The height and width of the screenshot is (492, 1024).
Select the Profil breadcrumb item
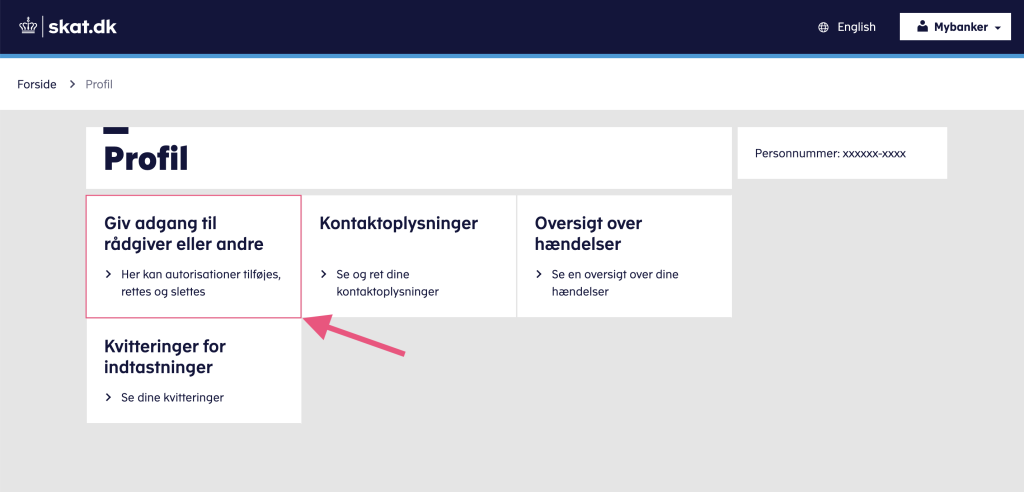99,84
